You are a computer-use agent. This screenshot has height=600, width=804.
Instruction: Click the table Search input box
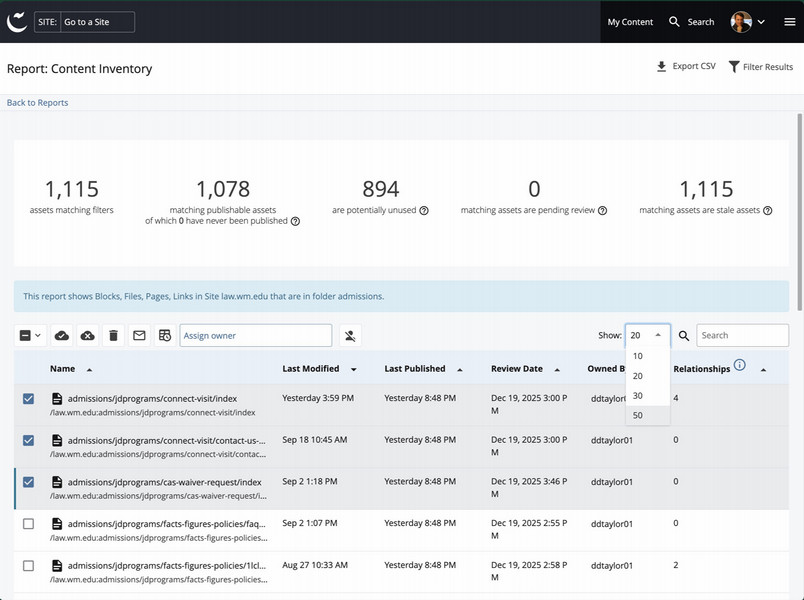(742, 335)
